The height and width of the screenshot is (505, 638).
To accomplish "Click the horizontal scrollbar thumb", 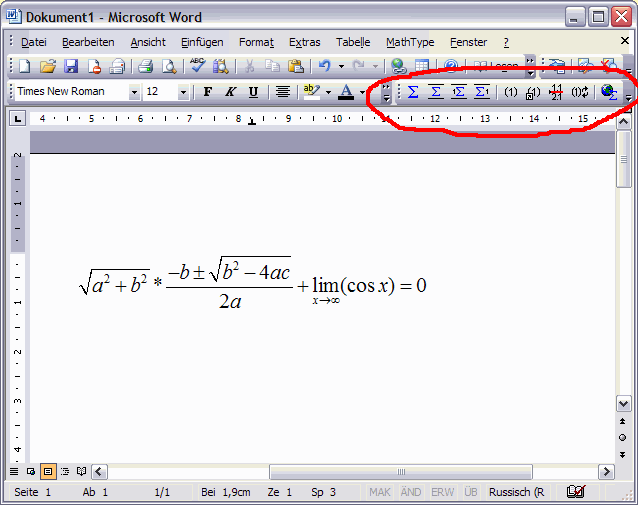I will [x=401, y=472].
